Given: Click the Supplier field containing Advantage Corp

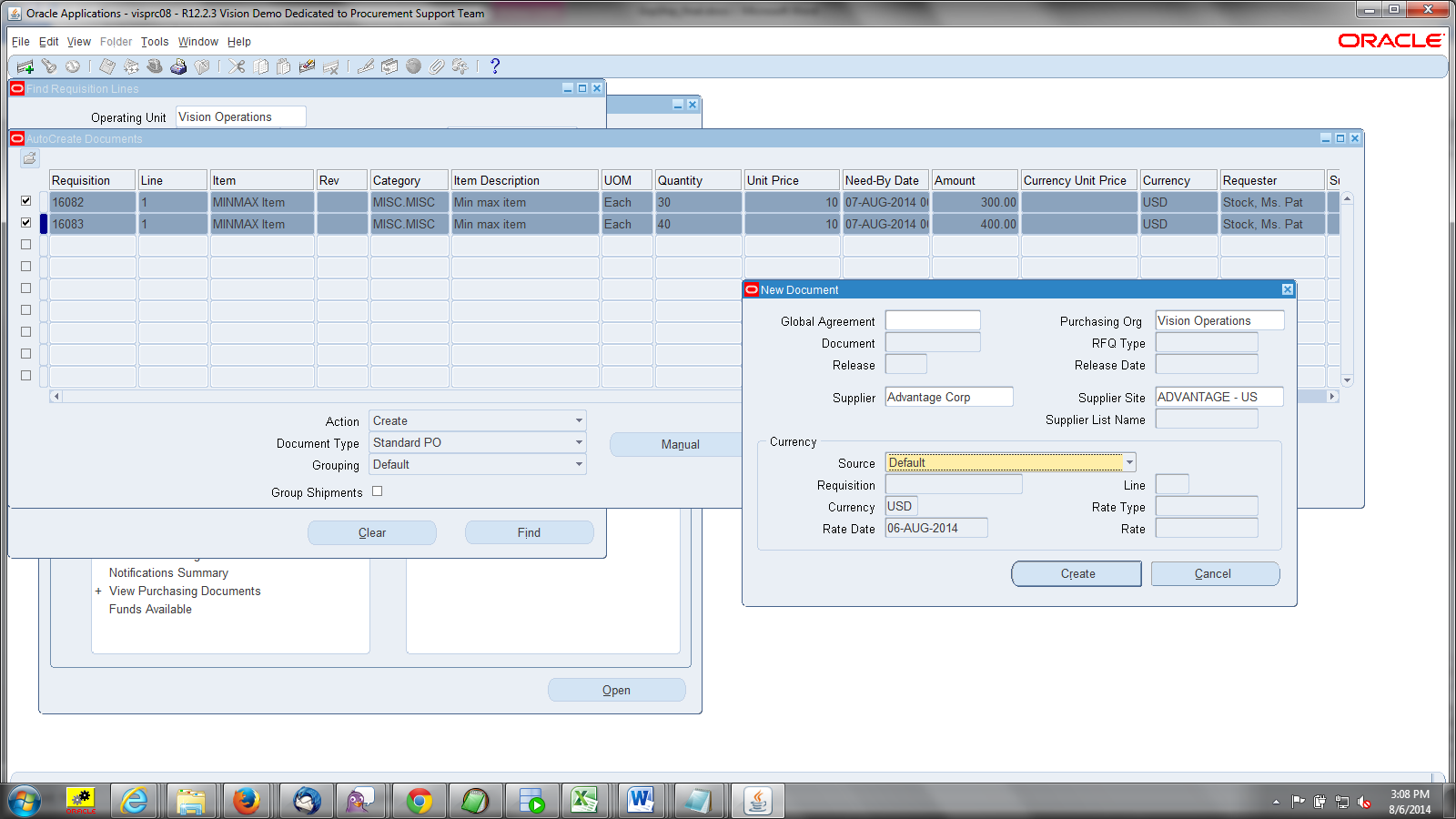Looking at the screenshot, I should tap(949, 397).
